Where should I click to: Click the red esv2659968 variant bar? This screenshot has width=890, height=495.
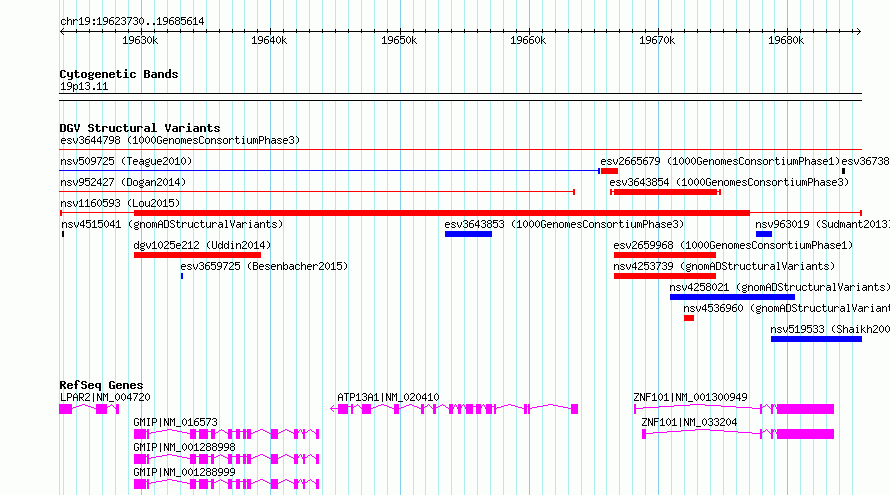click(x=665, y=255)
